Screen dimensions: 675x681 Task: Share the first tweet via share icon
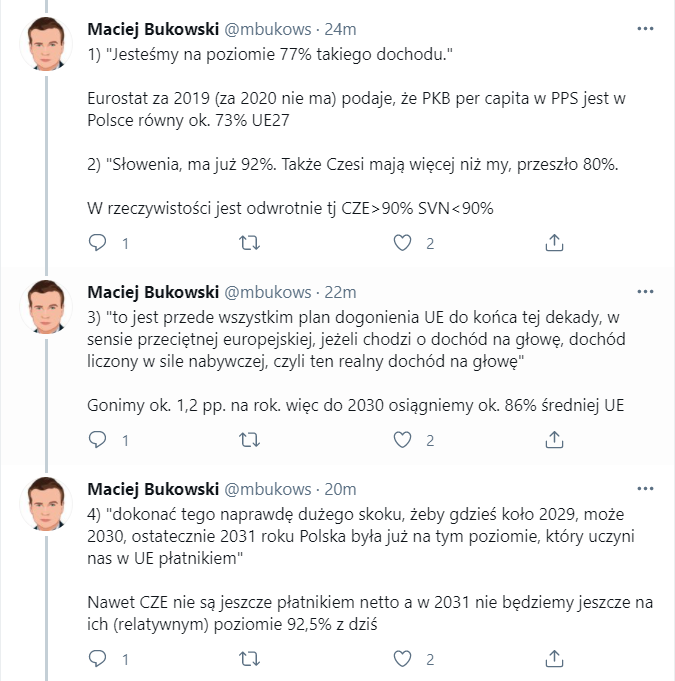point(554,243)
